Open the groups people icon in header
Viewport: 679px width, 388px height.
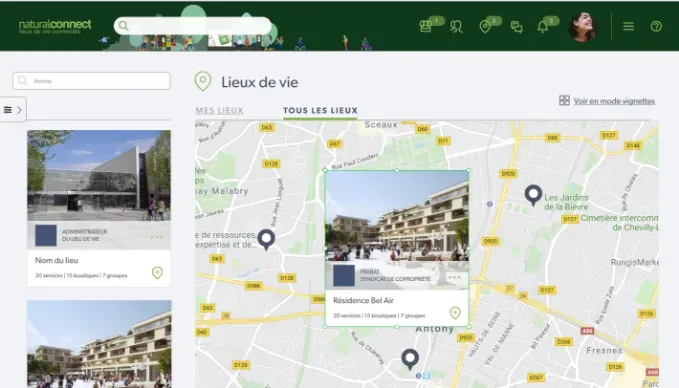[x=456, y=26]
